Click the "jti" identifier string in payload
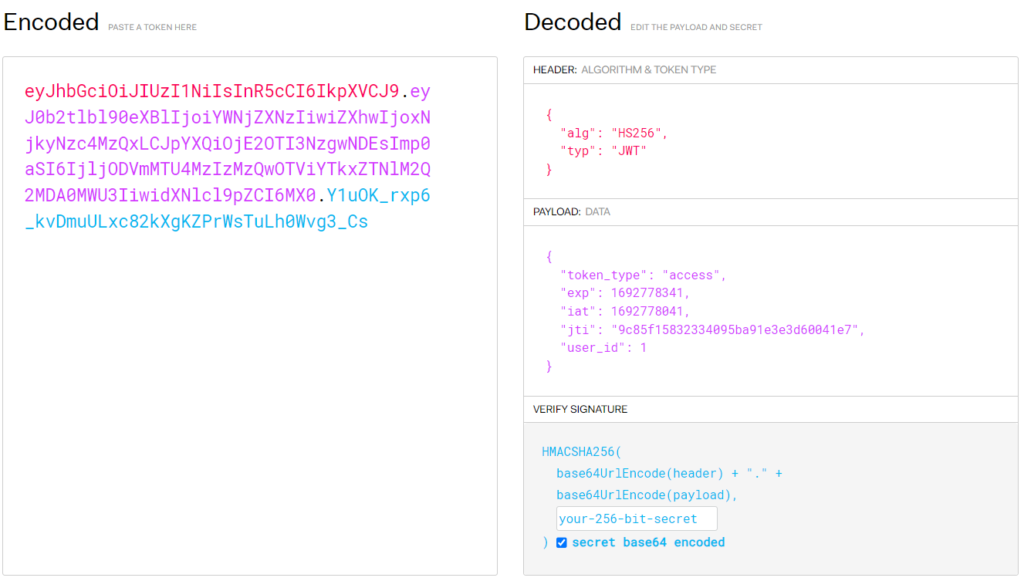The width and height of the screenshot is (1024, 581). point(737,329)
